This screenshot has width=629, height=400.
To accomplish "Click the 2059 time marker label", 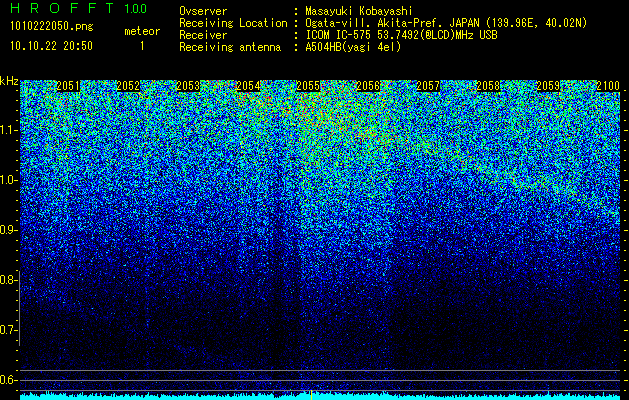I will click(548, 86).
